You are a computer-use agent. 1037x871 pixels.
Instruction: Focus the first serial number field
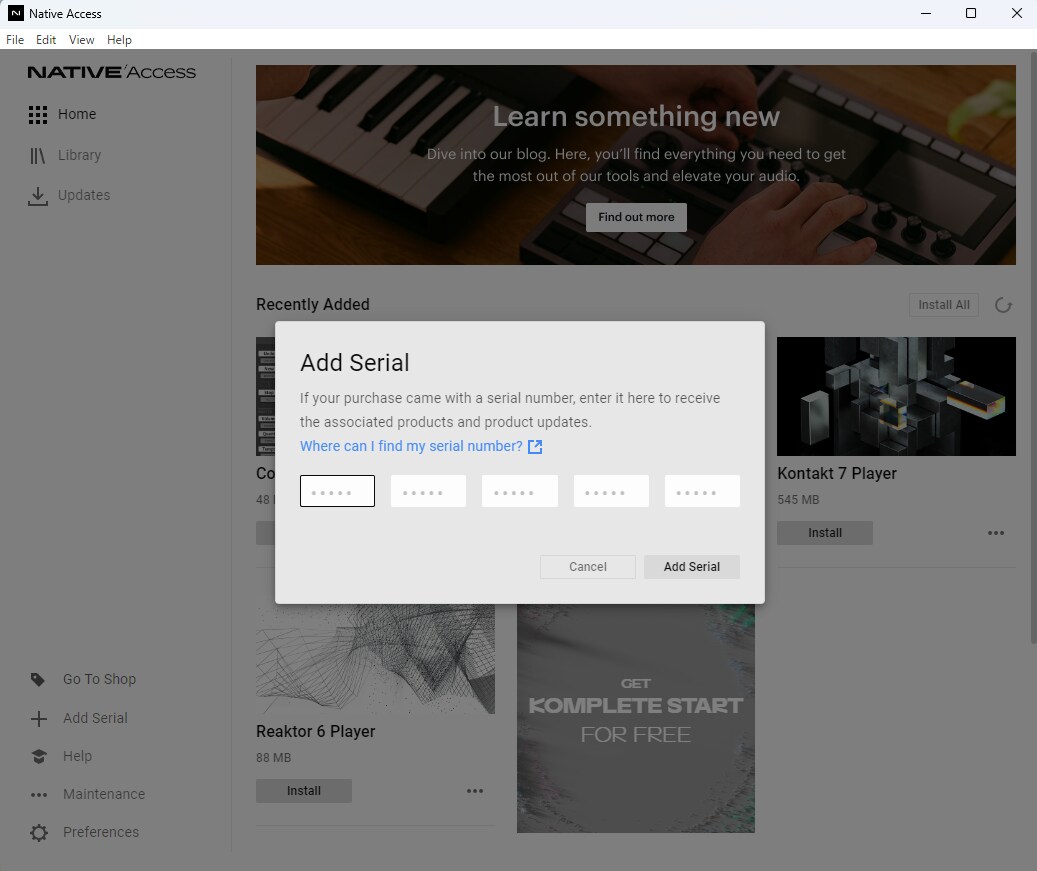click(x=337, y=491)
